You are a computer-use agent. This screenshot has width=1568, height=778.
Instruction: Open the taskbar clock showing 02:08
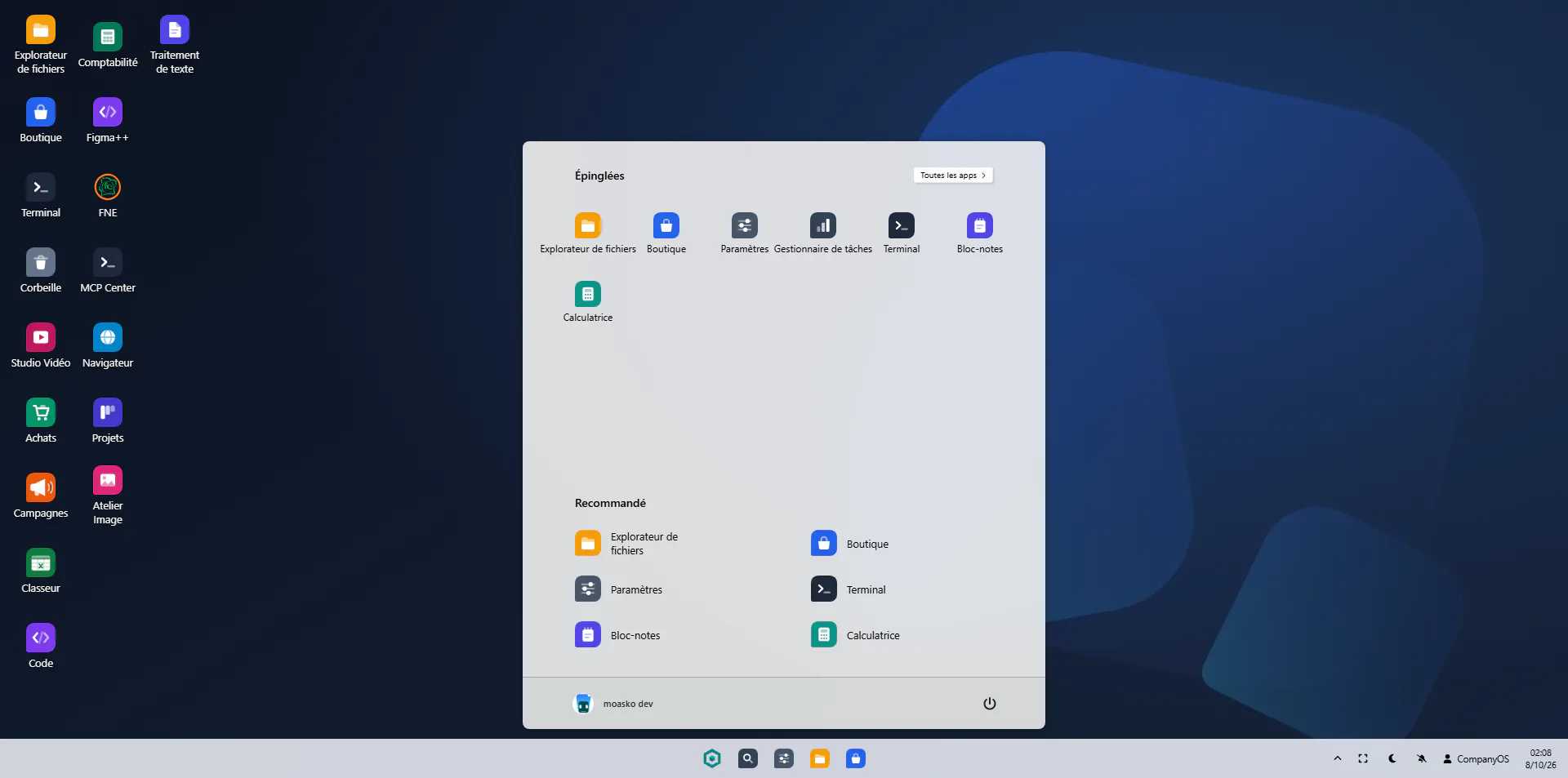1541,759
